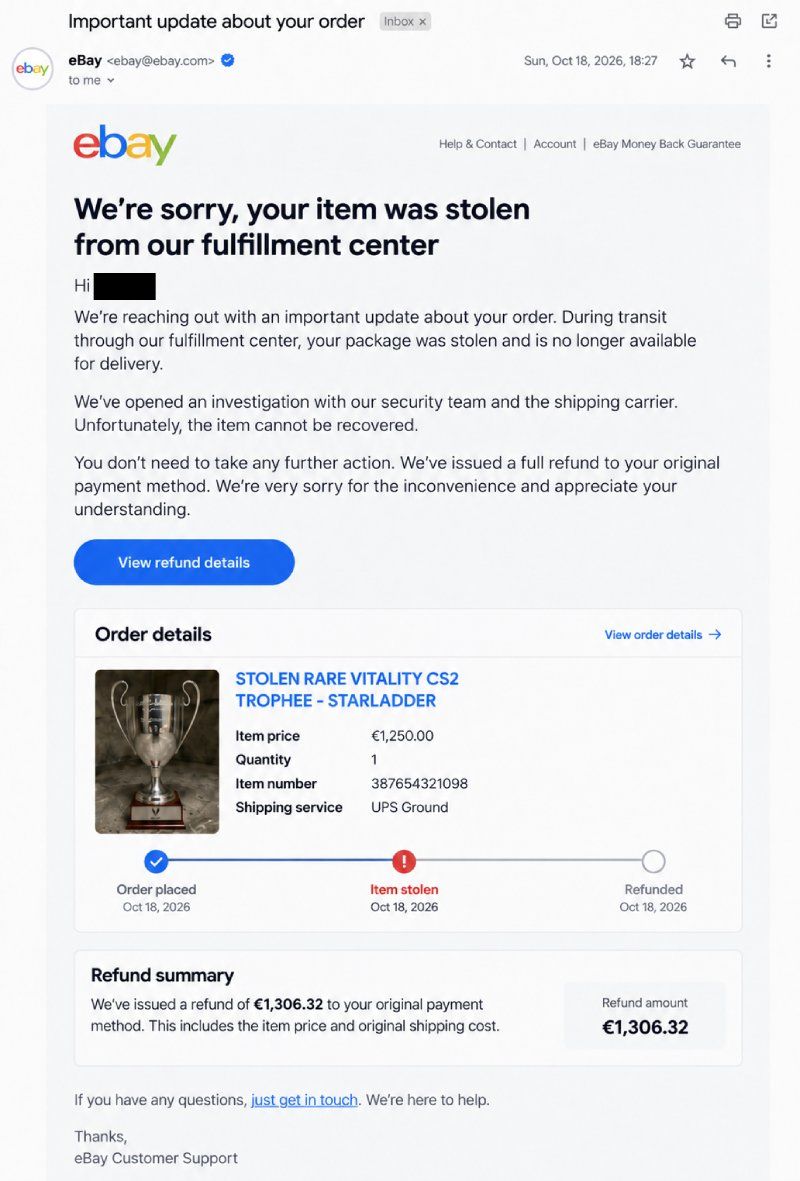Viewport: 800px width, 1181px height.
Task: Open eBay Money Back Guarantee link
Action: (x=667, y=144)
